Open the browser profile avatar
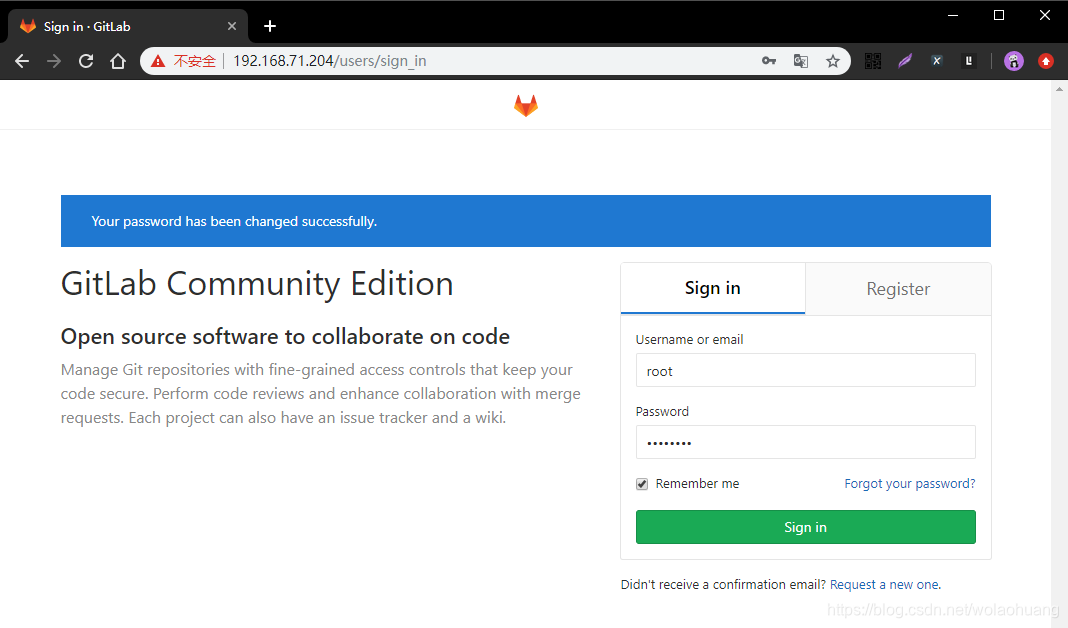The height and width of the screenshot is (628, 1068). [1014, 61]
